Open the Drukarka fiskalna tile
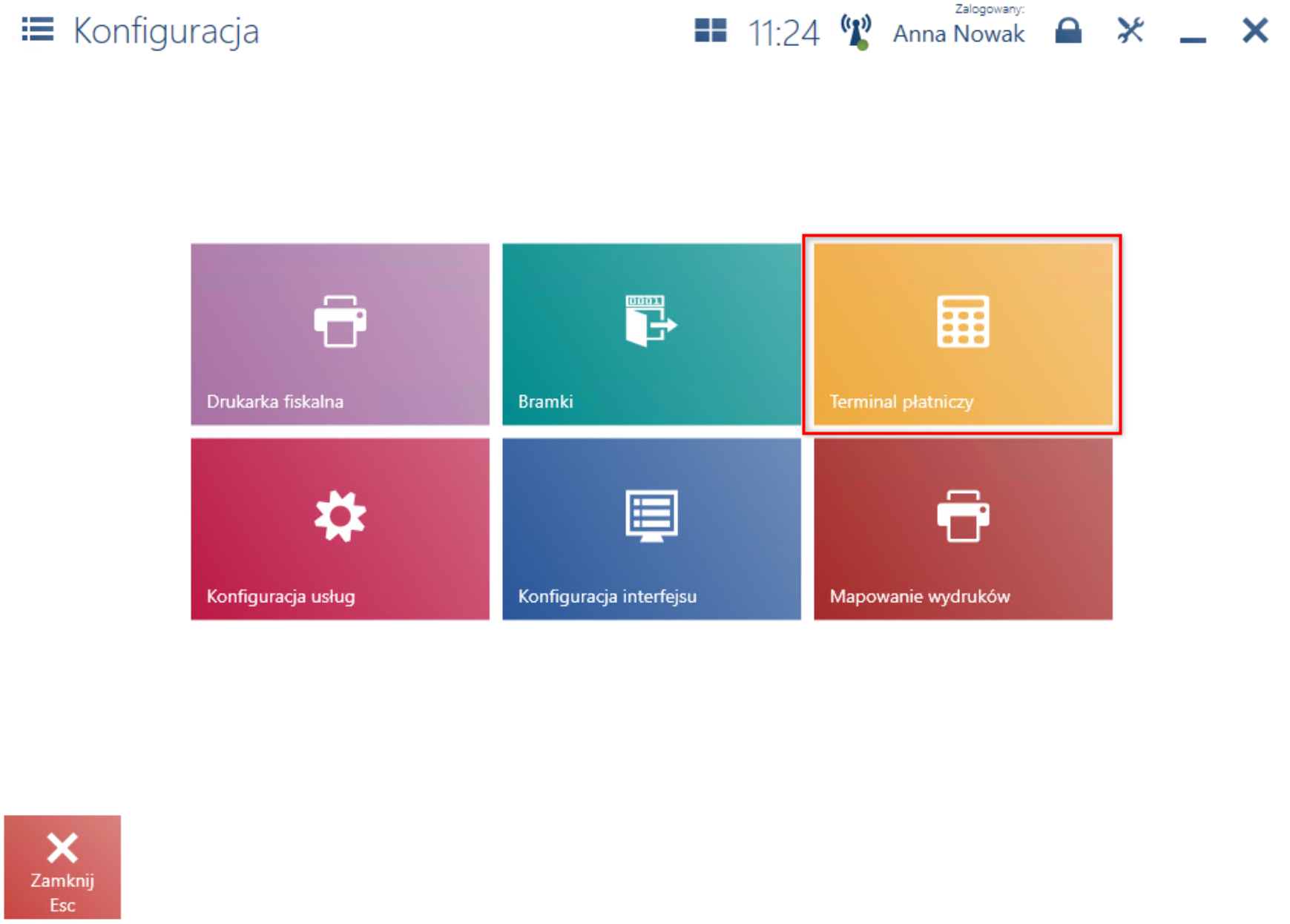 (x=340, y=334)
